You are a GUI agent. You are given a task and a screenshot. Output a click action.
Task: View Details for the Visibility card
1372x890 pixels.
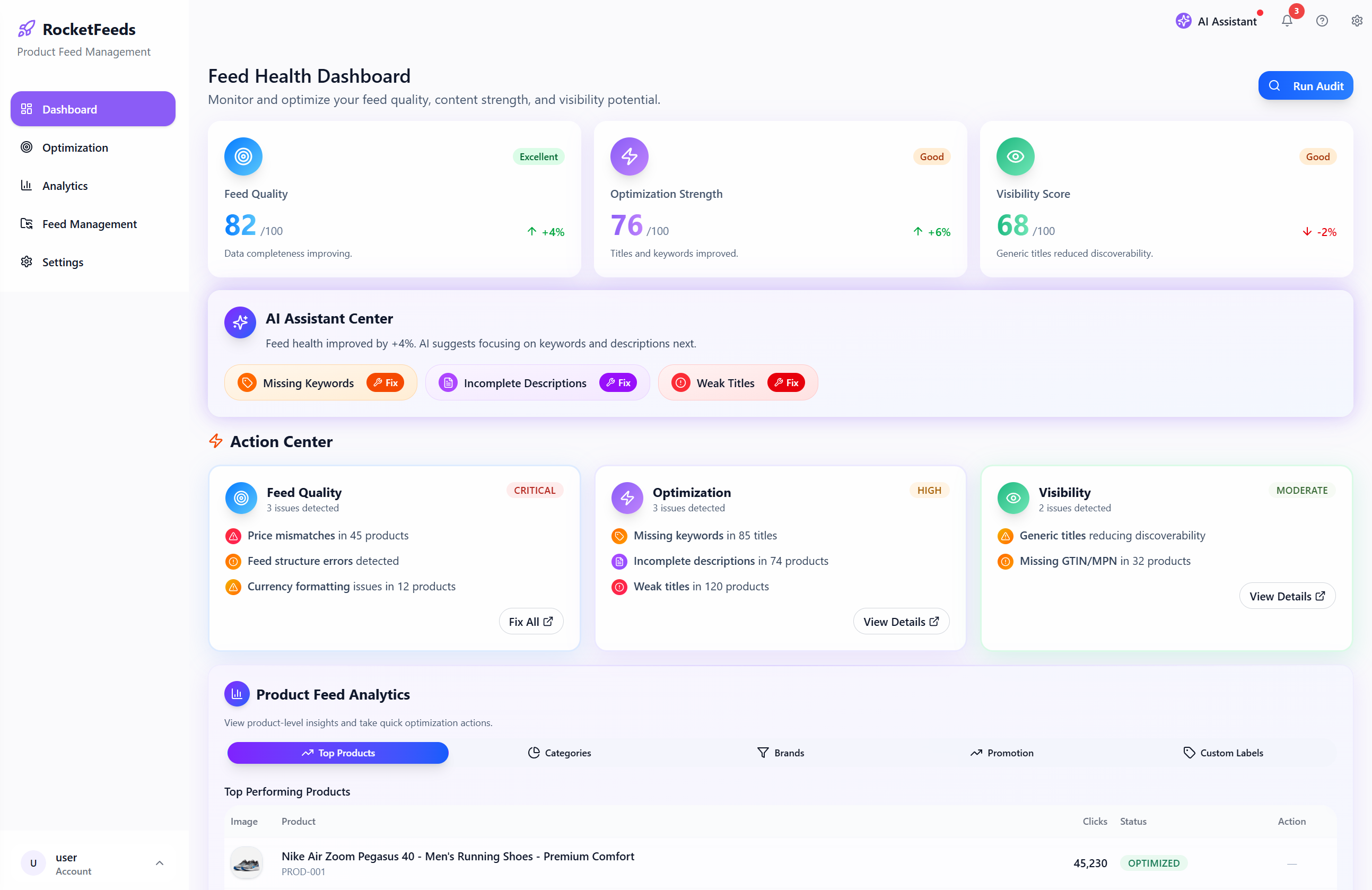pyautogui.click(x=1287, y=596)
